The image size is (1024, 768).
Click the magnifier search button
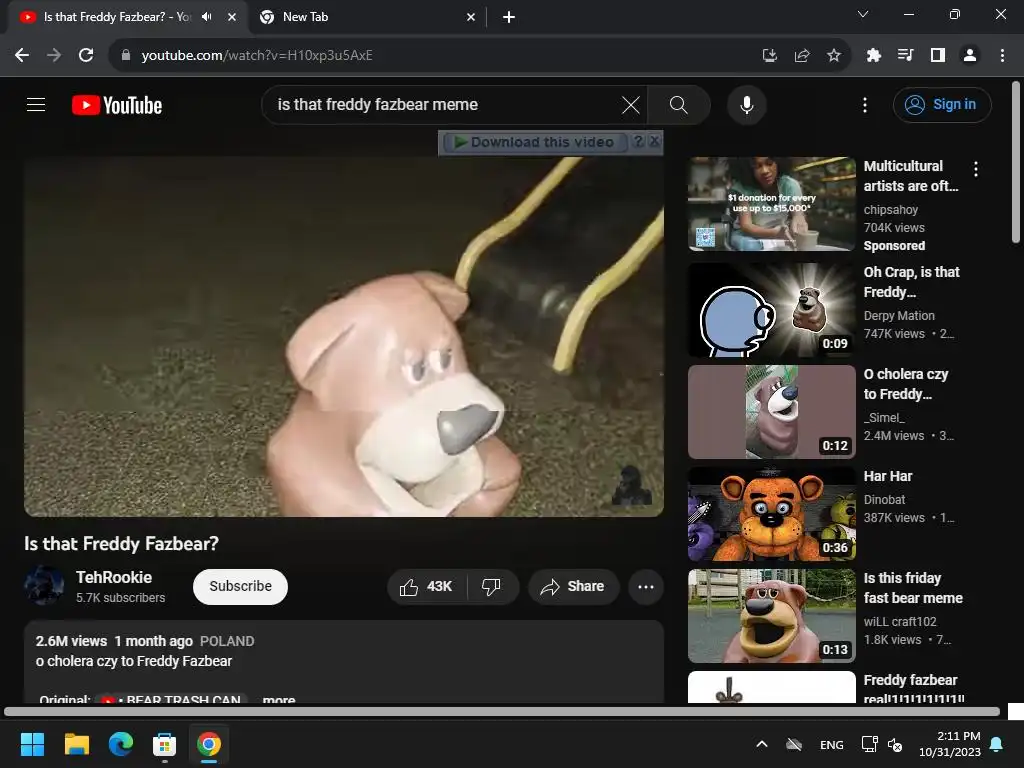(679, 104)
